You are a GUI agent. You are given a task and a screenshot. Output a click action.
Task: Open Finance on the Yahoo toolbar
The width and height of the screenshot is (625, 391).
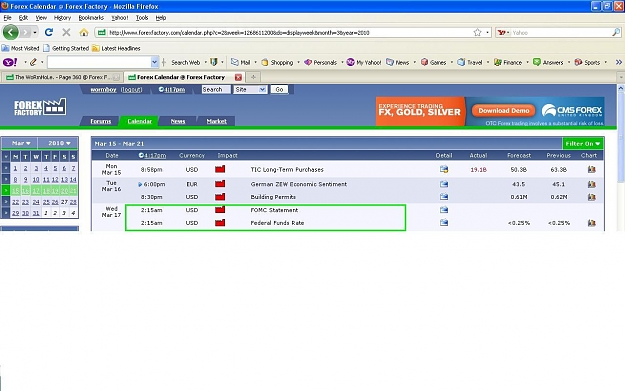pos(508,62)
